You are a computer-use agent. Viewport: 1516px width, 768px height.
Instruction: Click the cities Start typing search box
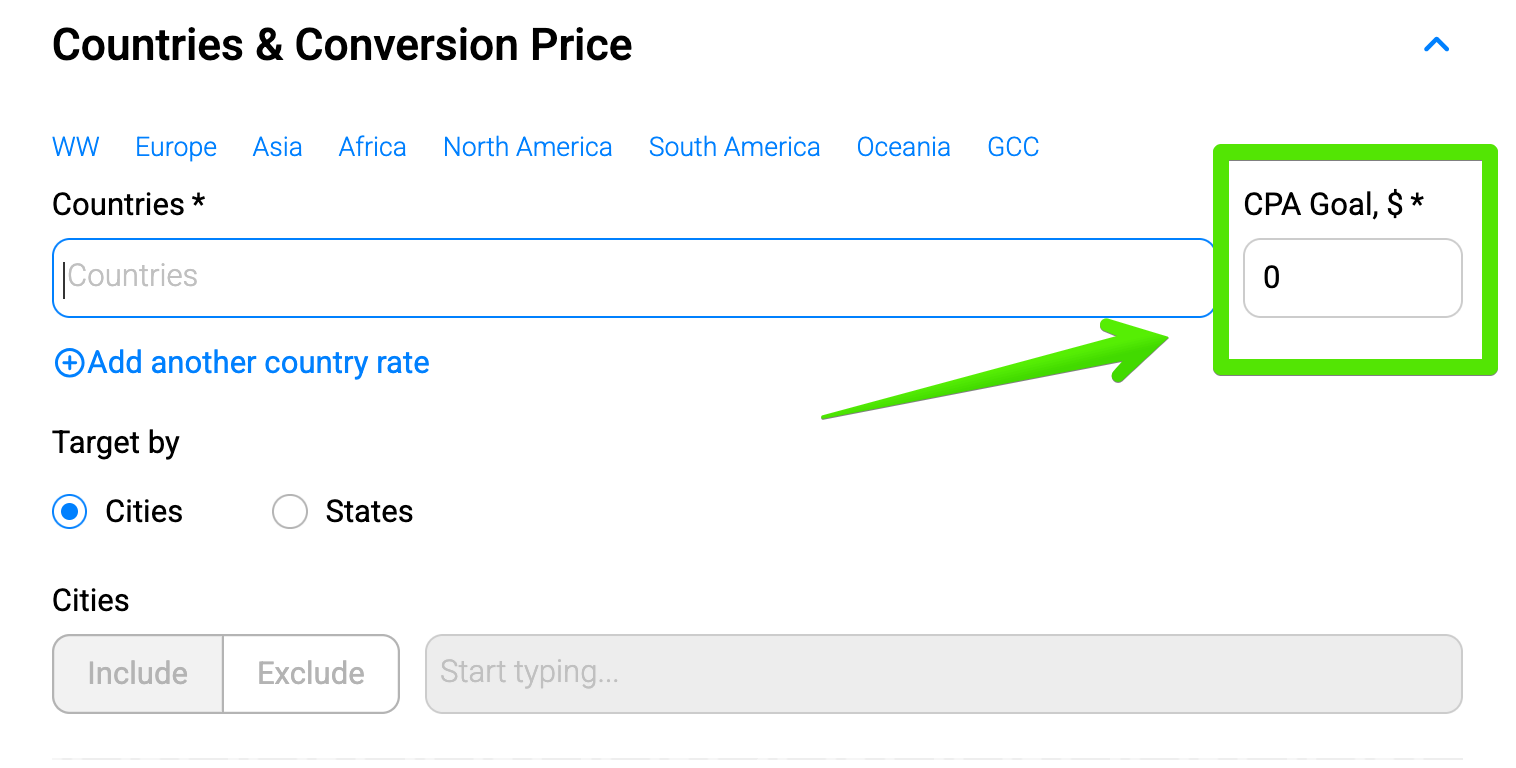pos(943,673)
